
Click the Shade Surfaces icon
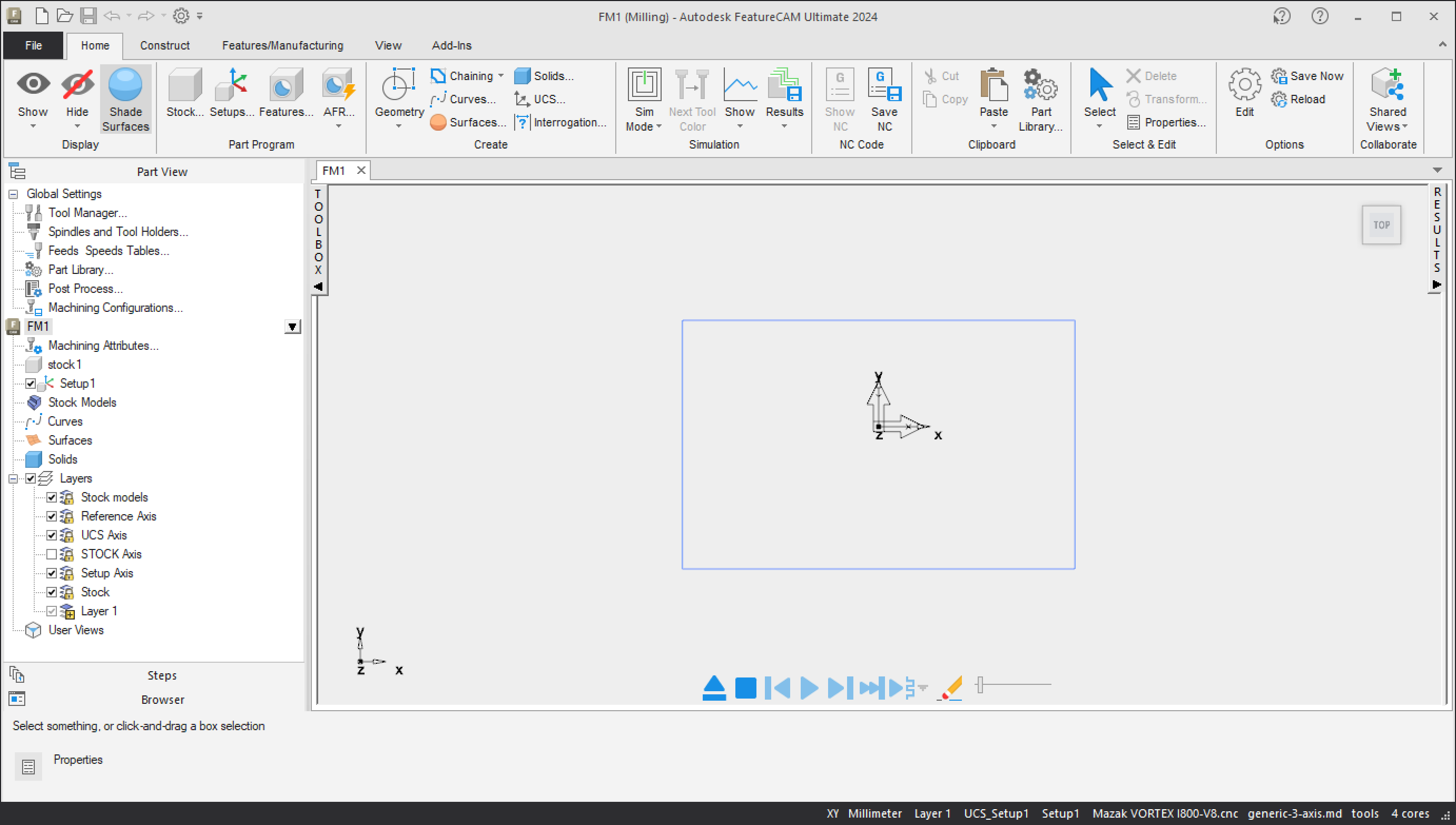[x=125, y=86]
